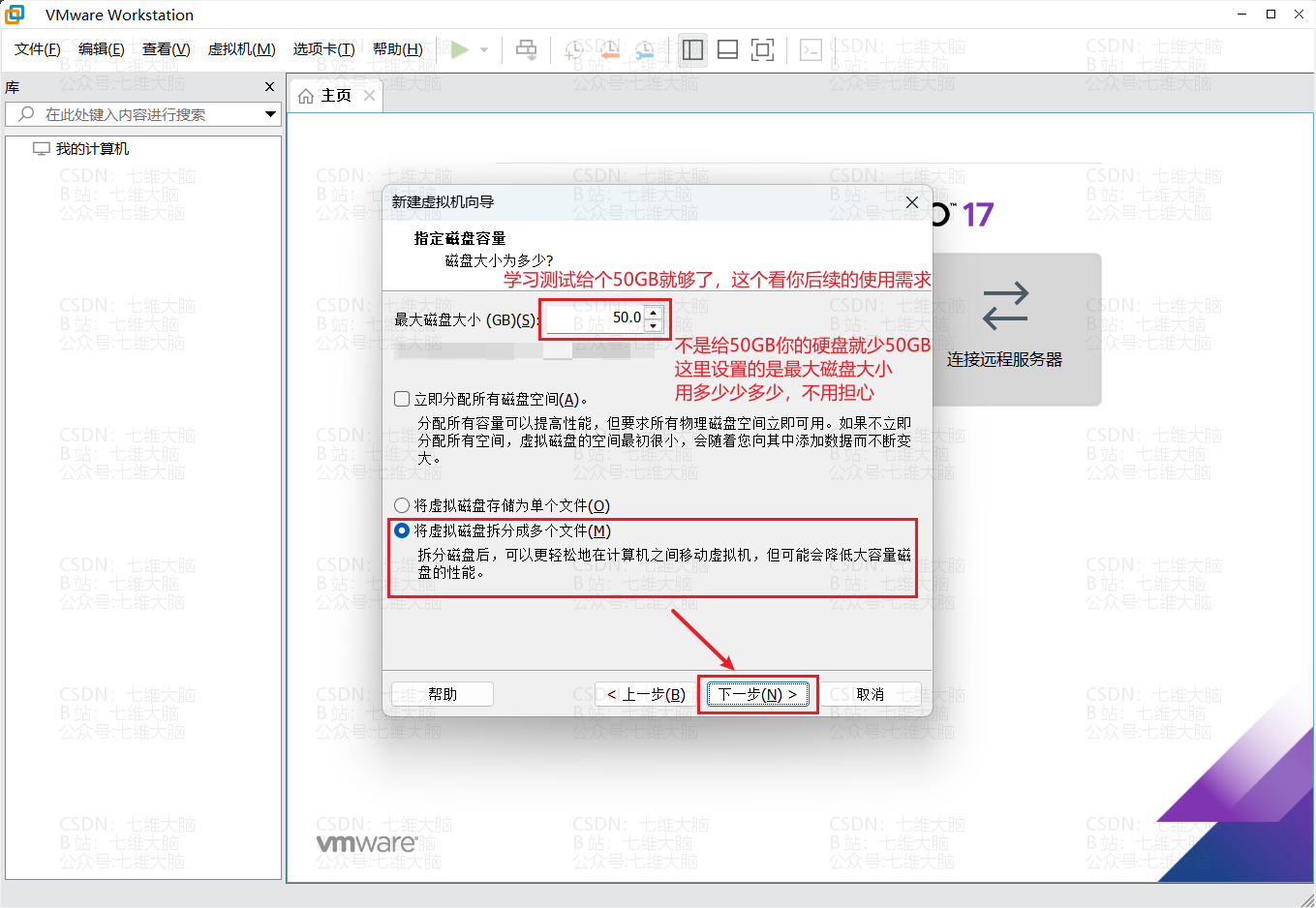Viewport: 1316px width, 908px height.
Task: Open the 查看(V) menu
Action: (167, 49)
